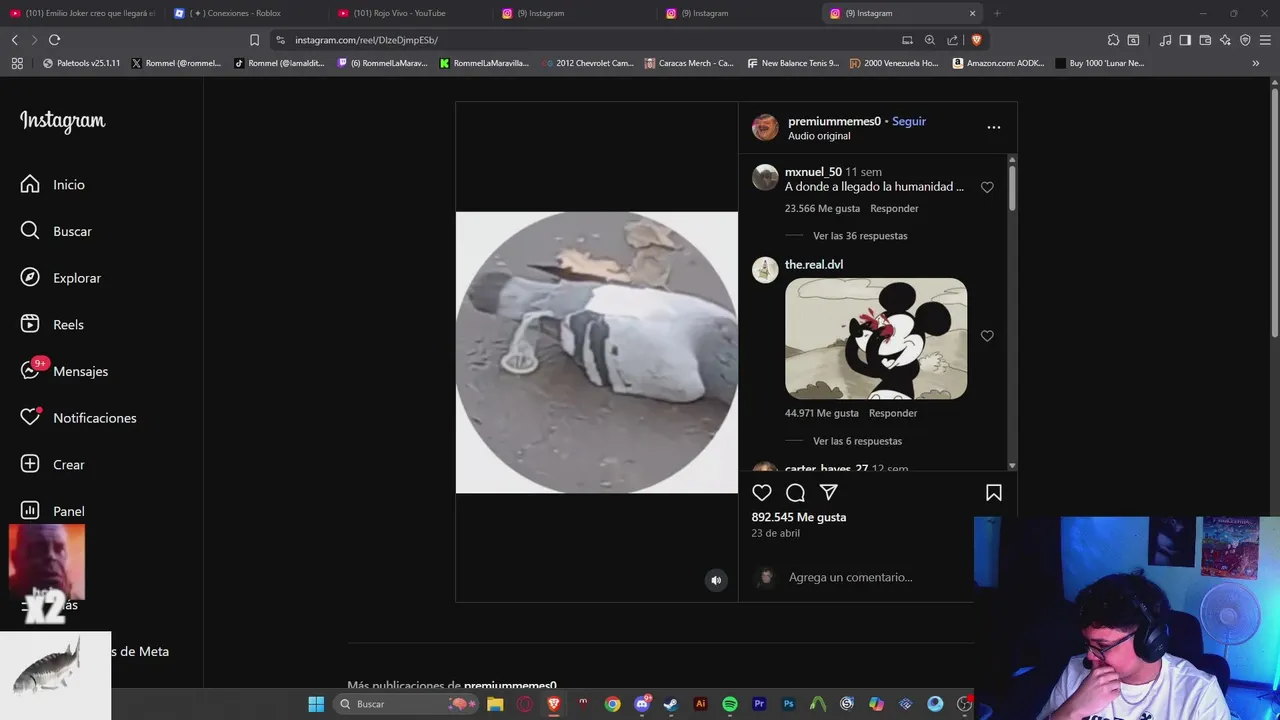Open Notificaciones in the sidebar
The height and width of the screenshot is (720, 1280).
tap(78, 418)
